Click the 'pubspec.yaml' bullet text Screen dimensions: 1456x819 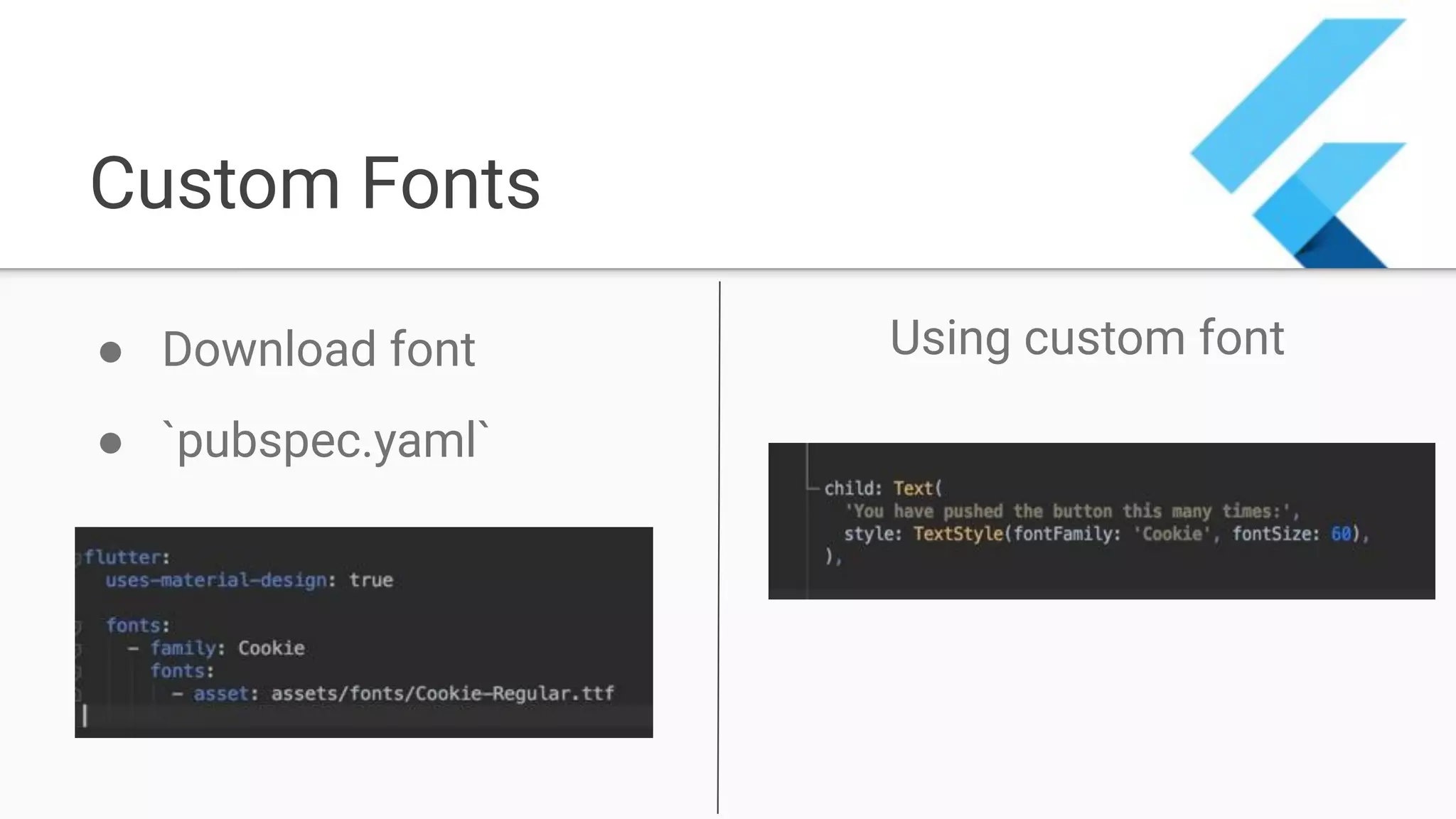pos(326,441)
